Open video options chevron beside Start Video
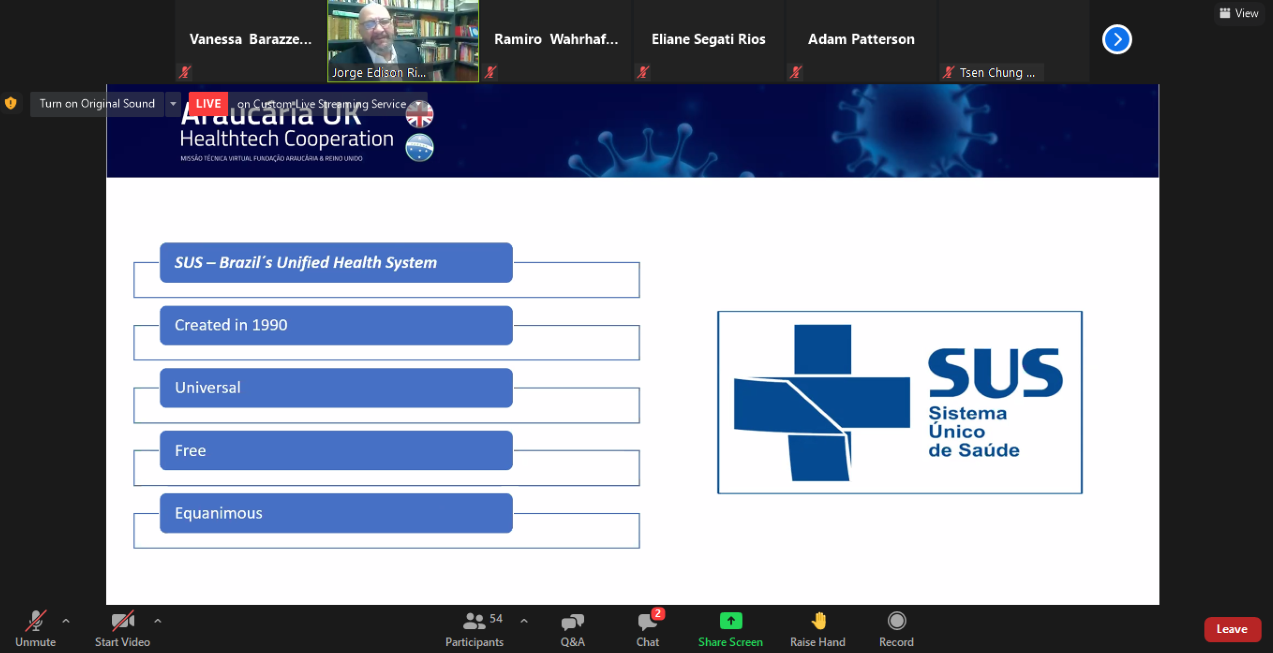This screenshot has height=653, width=1273. pos(157,621)
